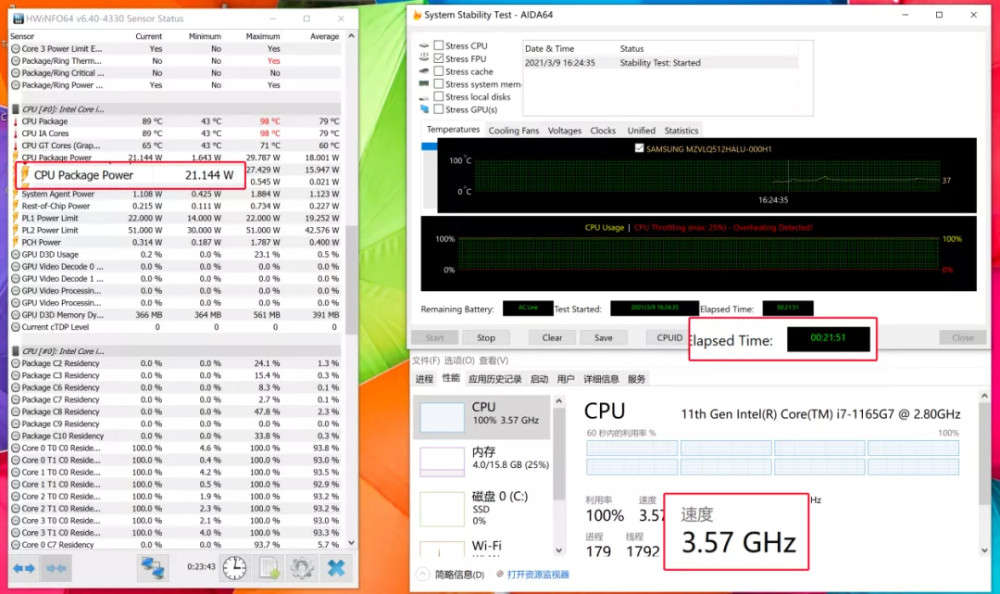1000x594 pixels.
Task: Click HWiNFO vertical scrollbar thumb
Action: pos(351,279)
